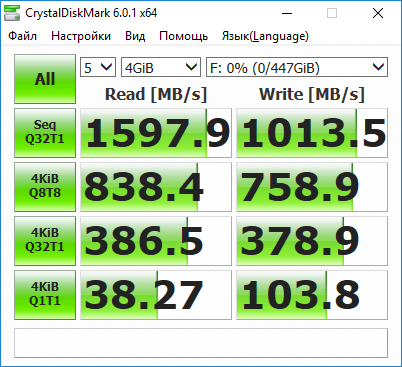Select the 4KiB Q1T1 write value 103.8
This screenshot has height=367, width=402.
coord(312,295)
